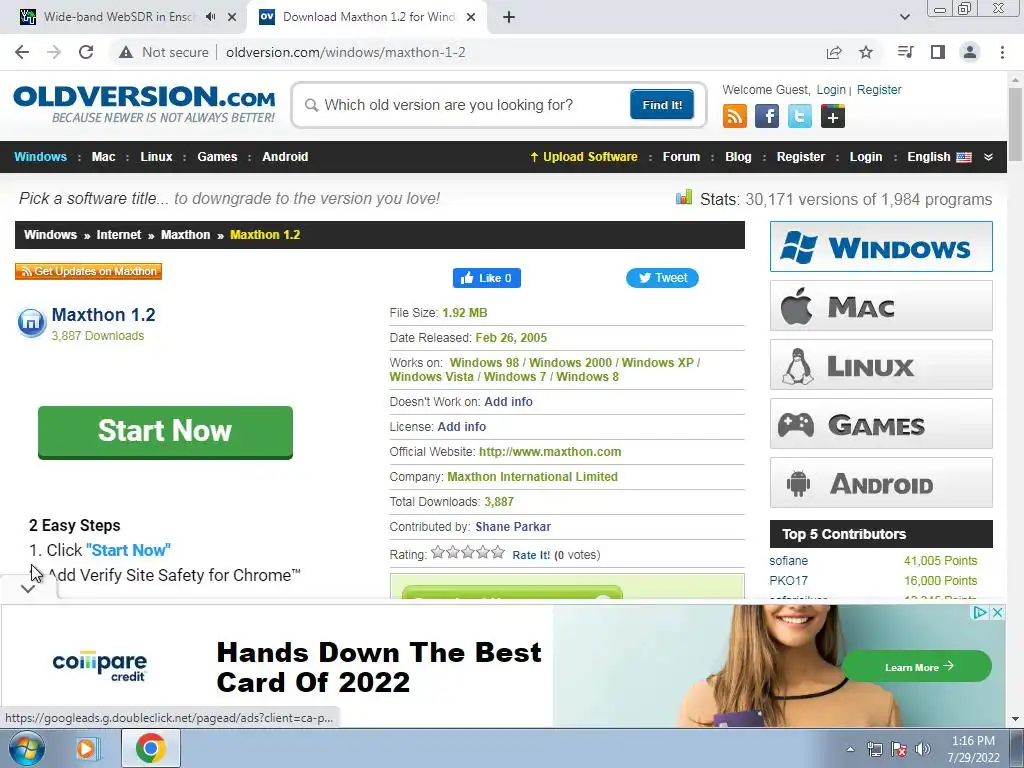Click the share page icon in address bar
This screenshot has height=768, width=1024.
(834, 52)
